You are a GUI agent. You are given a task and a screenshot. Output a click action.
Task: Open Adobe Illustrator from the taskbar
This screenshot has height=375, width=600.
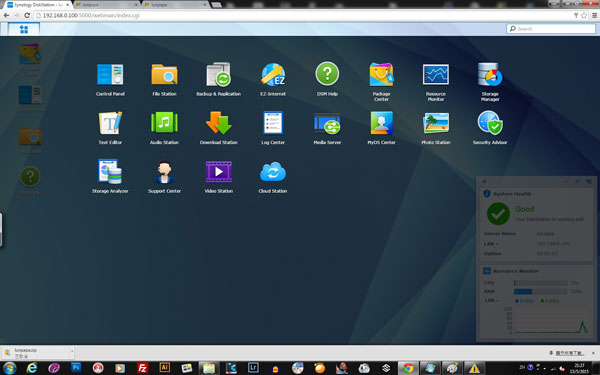pos(165,368)
